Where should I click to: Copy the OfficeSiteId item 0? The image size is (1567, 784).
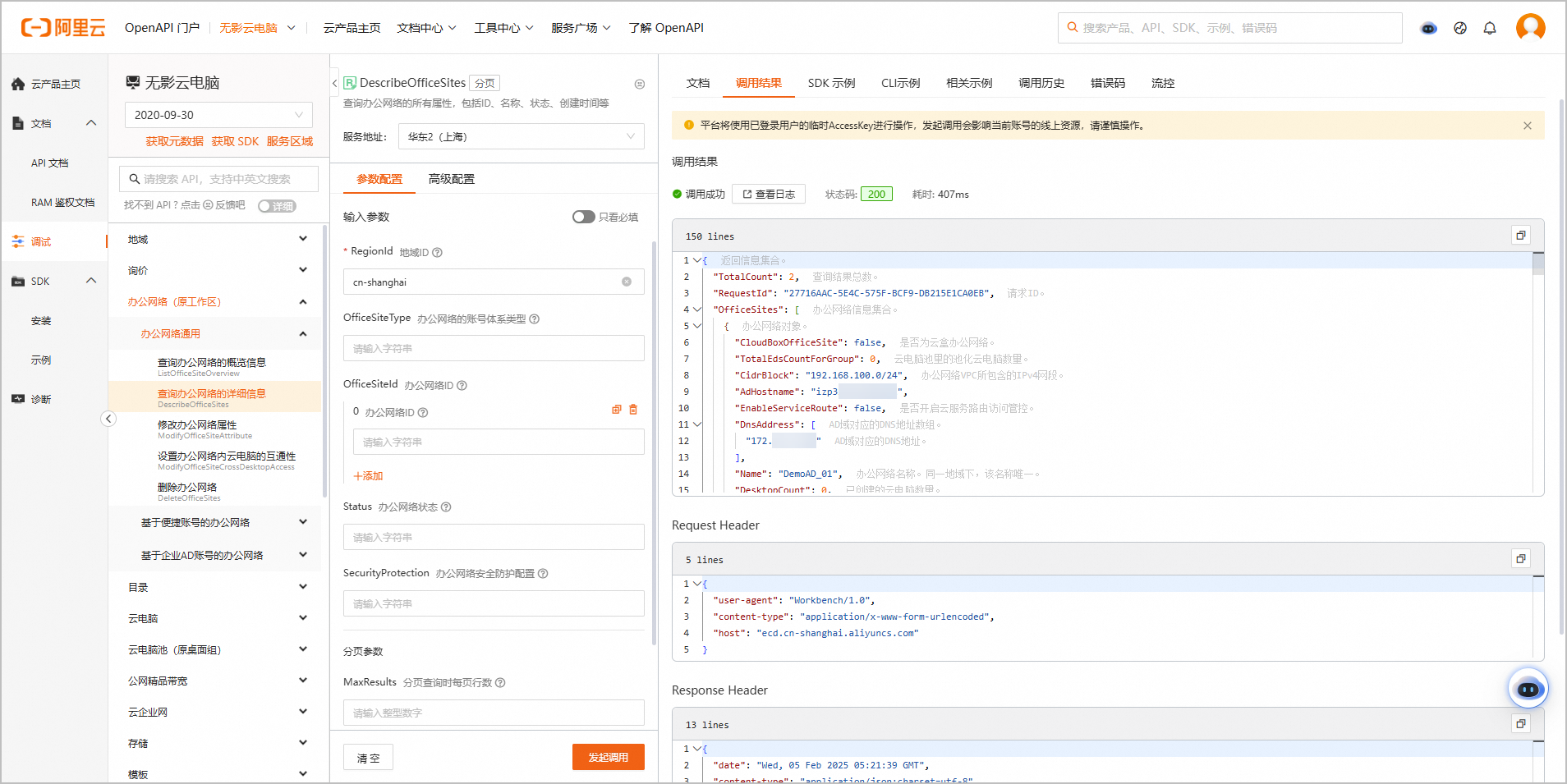click(x=617, y=410)
